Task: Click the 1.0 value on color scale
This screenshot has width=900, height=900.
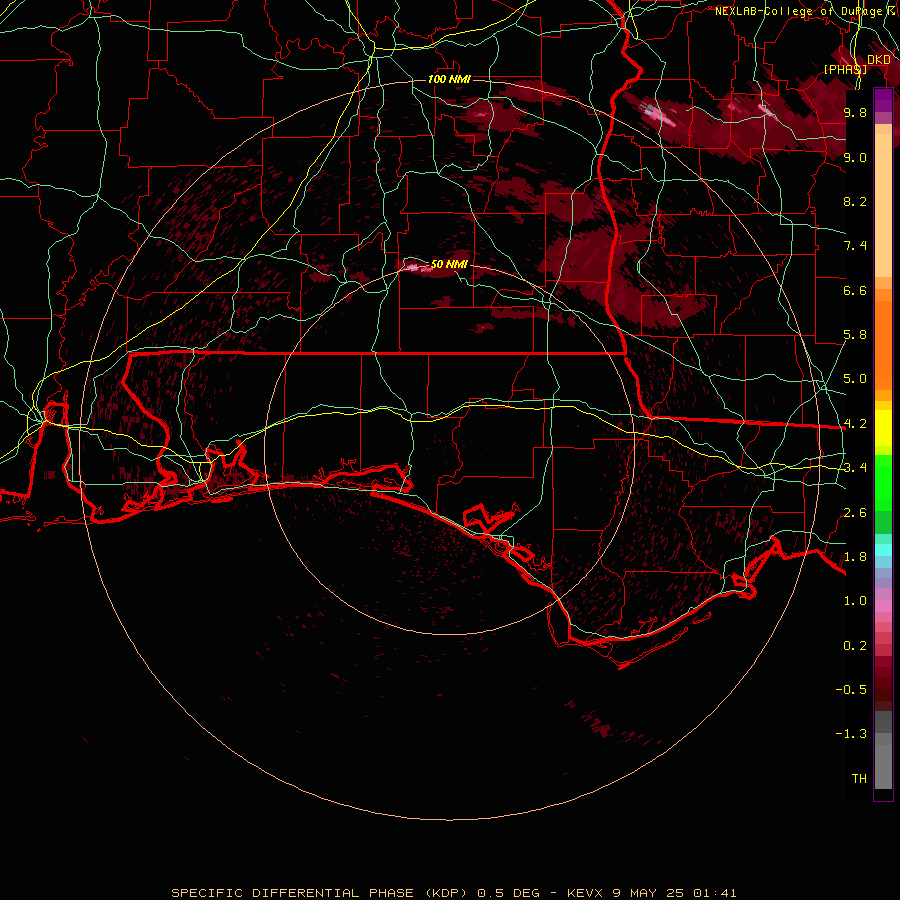Action: pyautogui.click(x=855, y=601)
